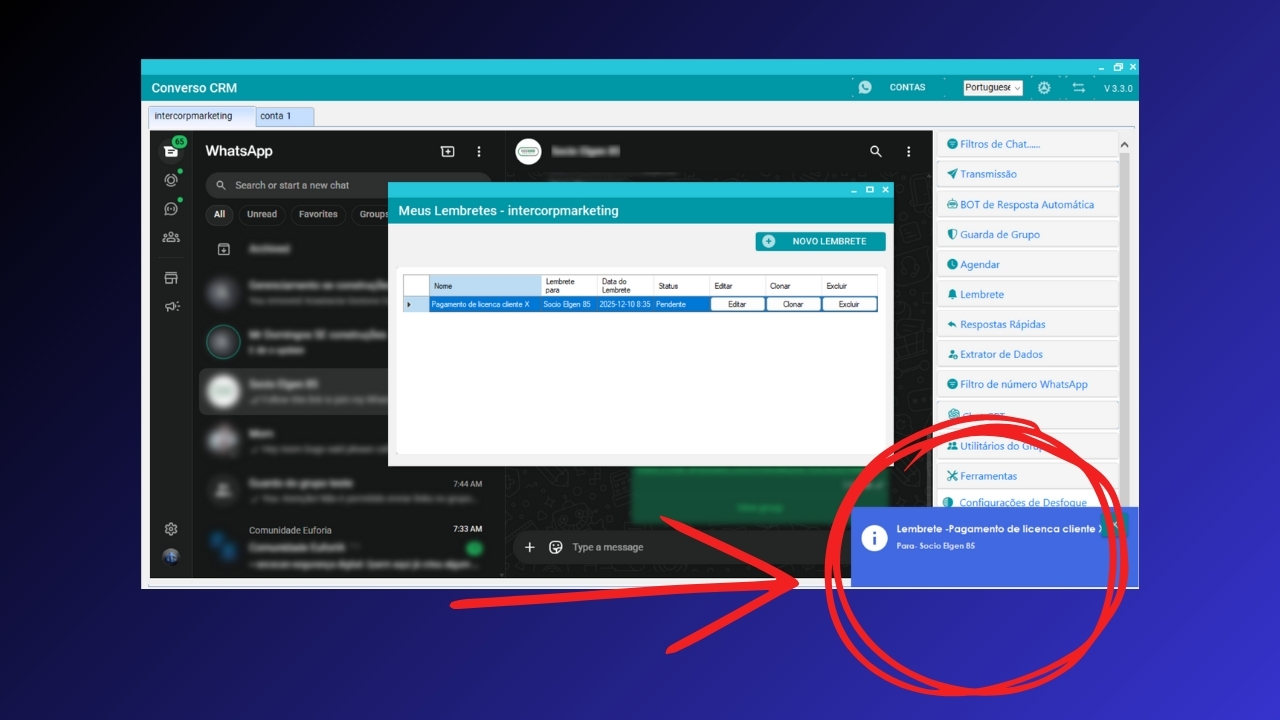Viewport: 1280px width, 720px height.
Task: Search within the open conversation
Action: [x=876, y=151]
